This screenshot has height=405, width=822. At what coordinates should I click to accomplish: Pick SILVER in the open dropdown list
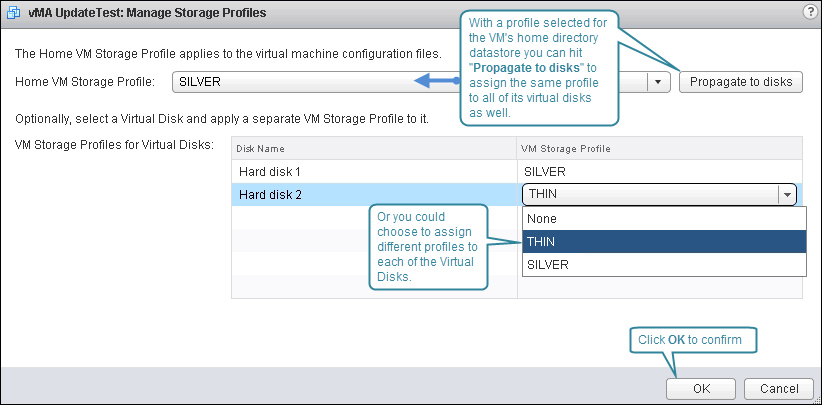tap(664, 265)
